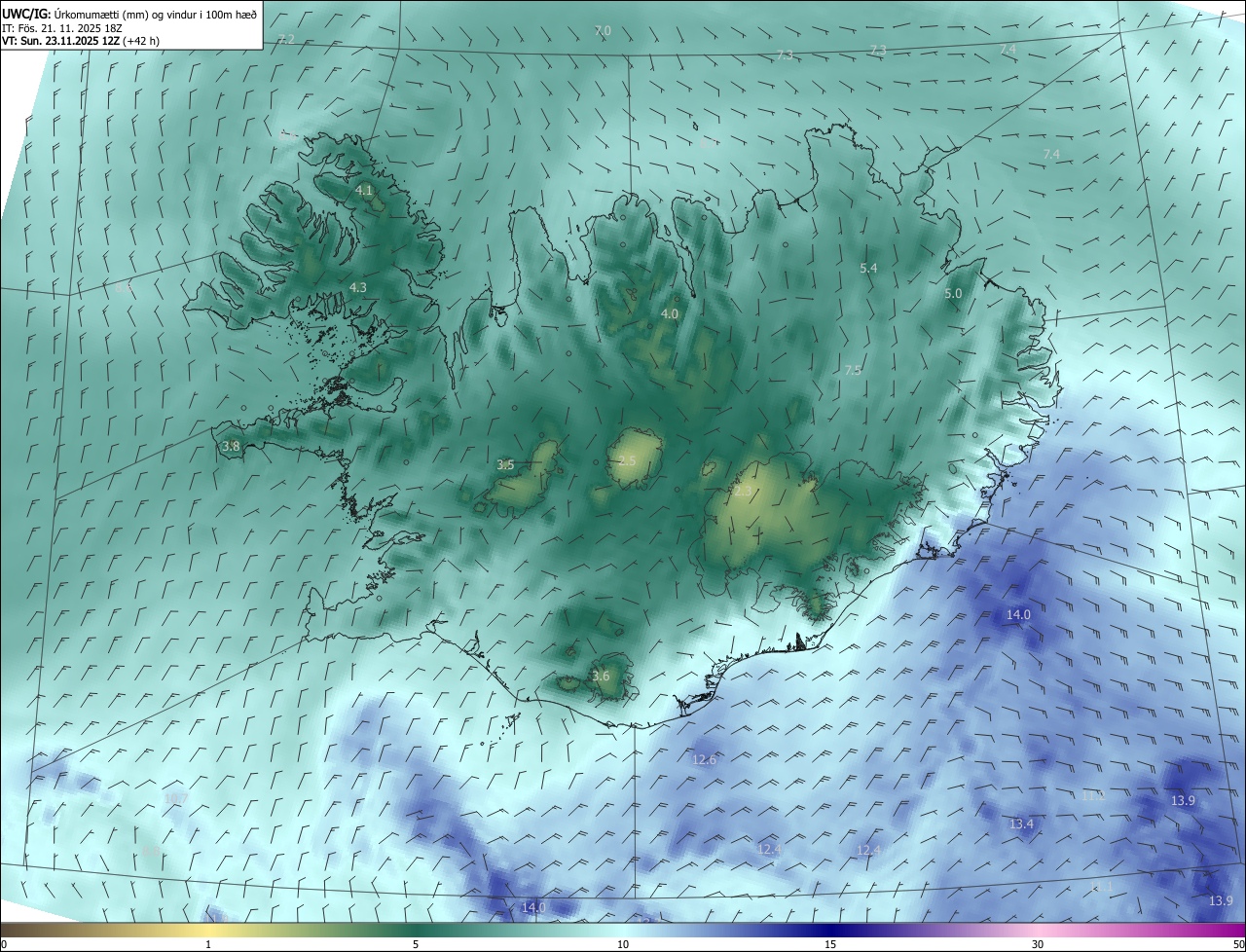The height and width of the screenshot is (952, 1246).
Task: Click the 5.0 value near the northeast coast
Action: click(x=954, y=293)
